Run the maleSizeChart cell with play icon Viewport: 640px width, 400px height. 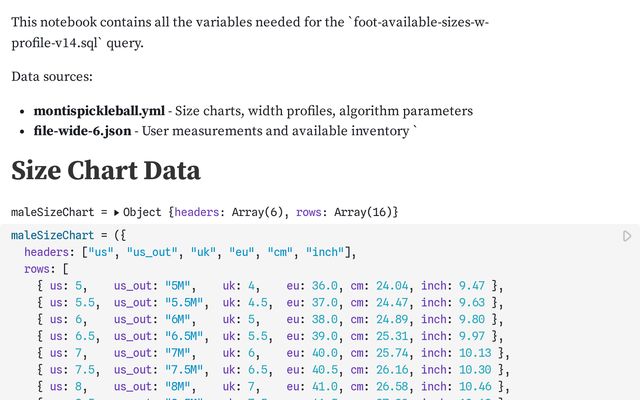627,236
